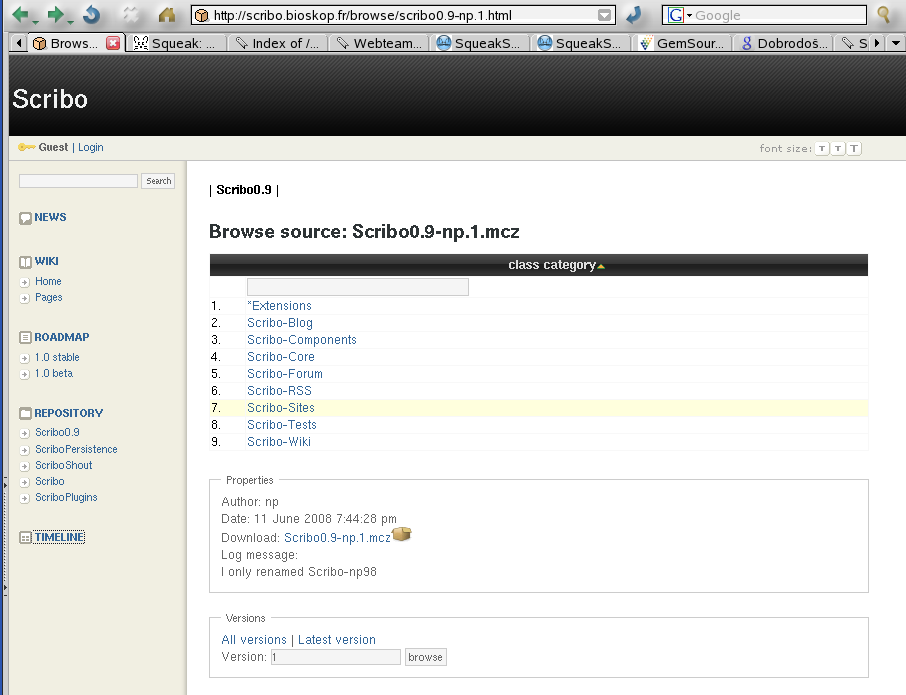
Task: Open the URL history dropdown in address bar
Action: pos(604,15)
